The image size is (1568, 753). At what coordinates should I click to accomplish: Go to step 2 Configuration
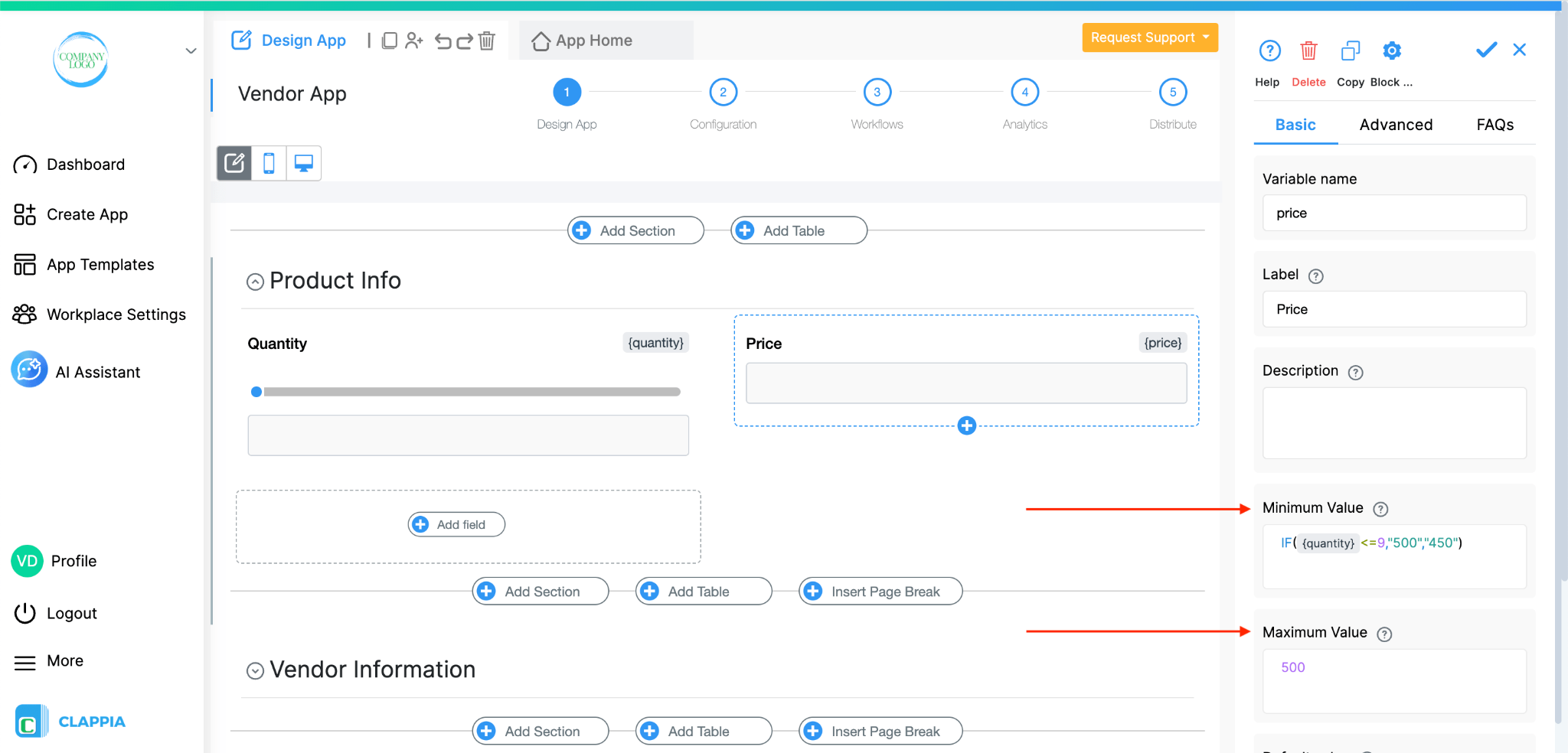click(723, 93)
